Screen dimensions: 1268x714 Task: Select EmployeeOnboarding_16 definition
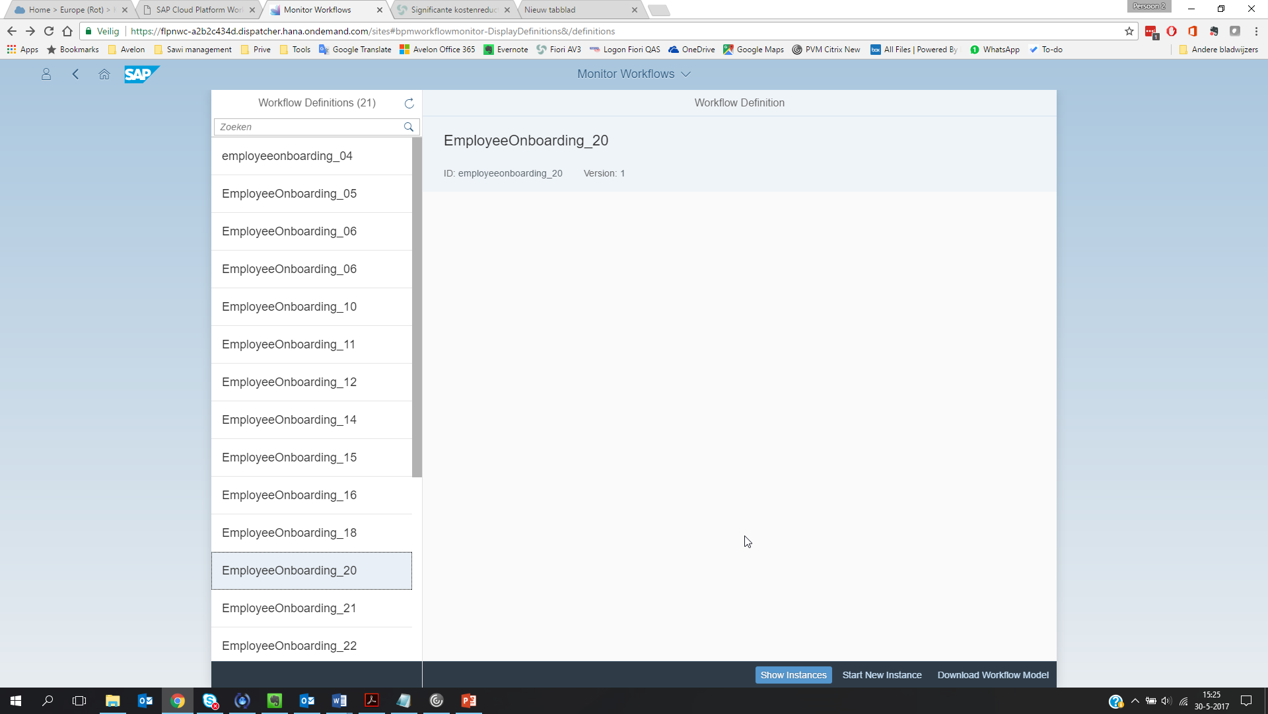[312, 495]
